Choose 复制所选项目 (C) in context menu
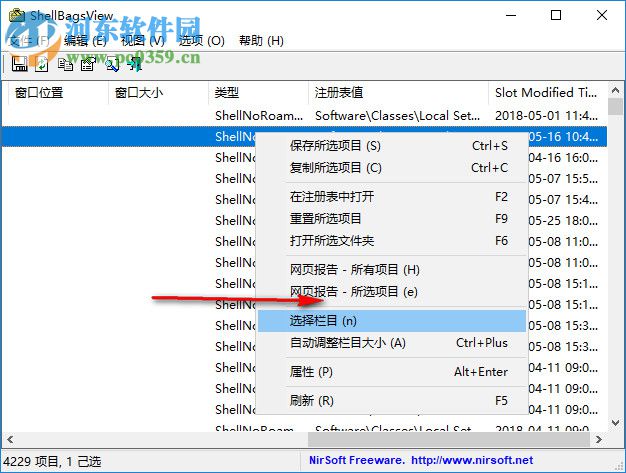 coord(392,168)
